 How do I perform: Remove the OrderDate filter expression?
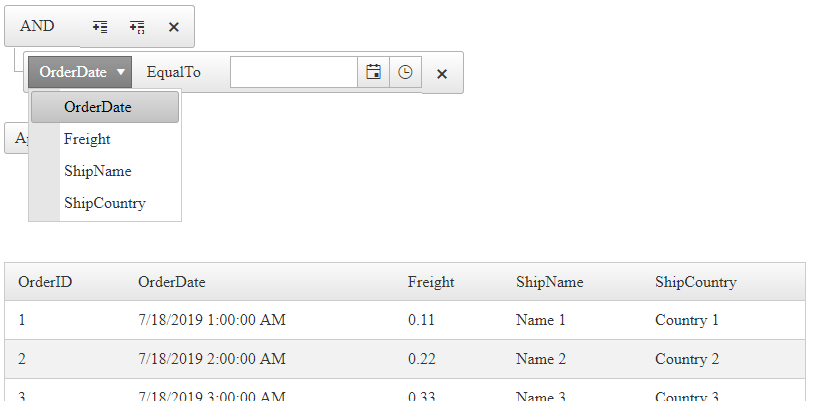click(442, 73)
